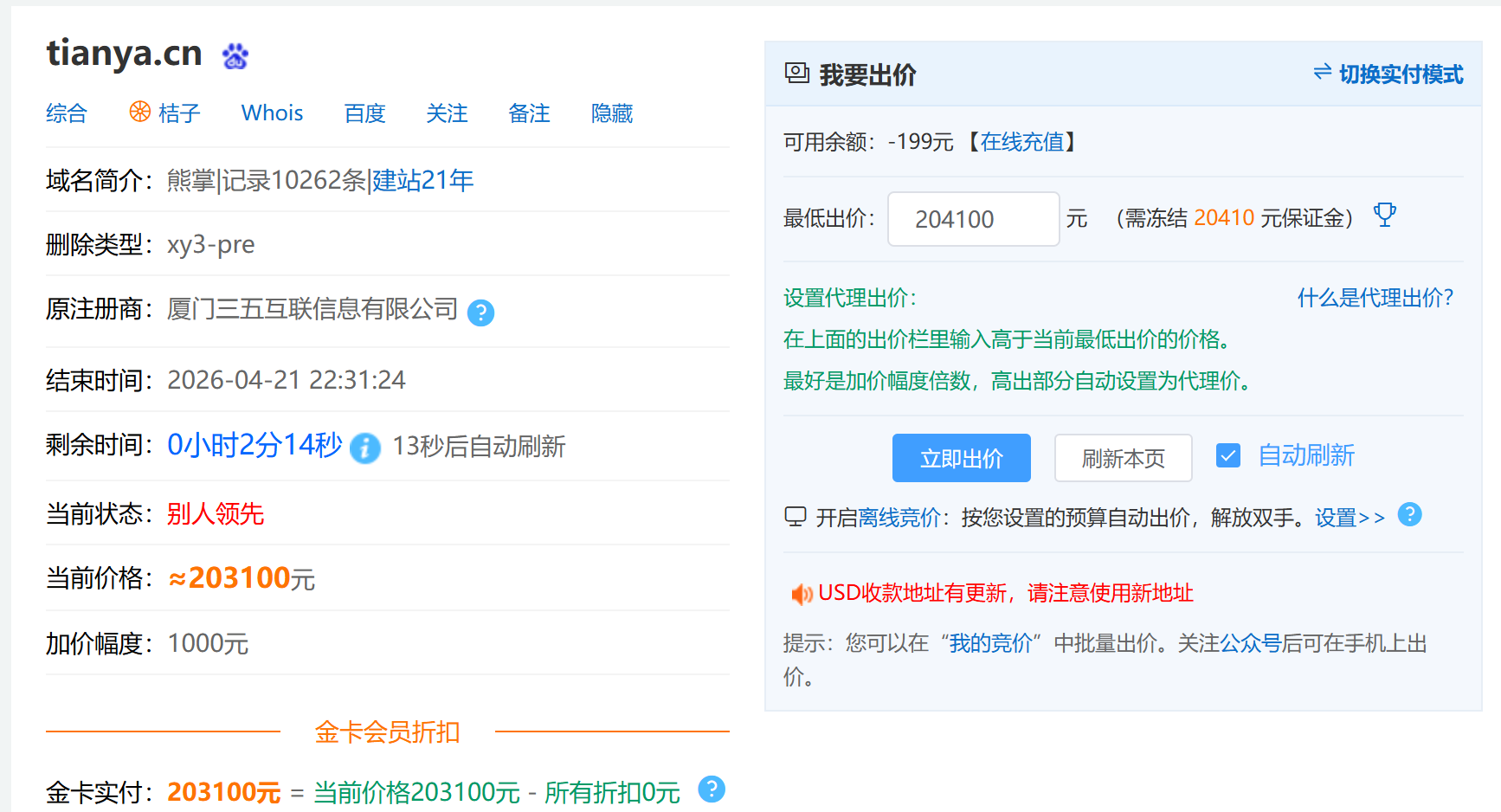Select the 关注 link
The image size is (1501, 812).
click(x=447, y=113)
